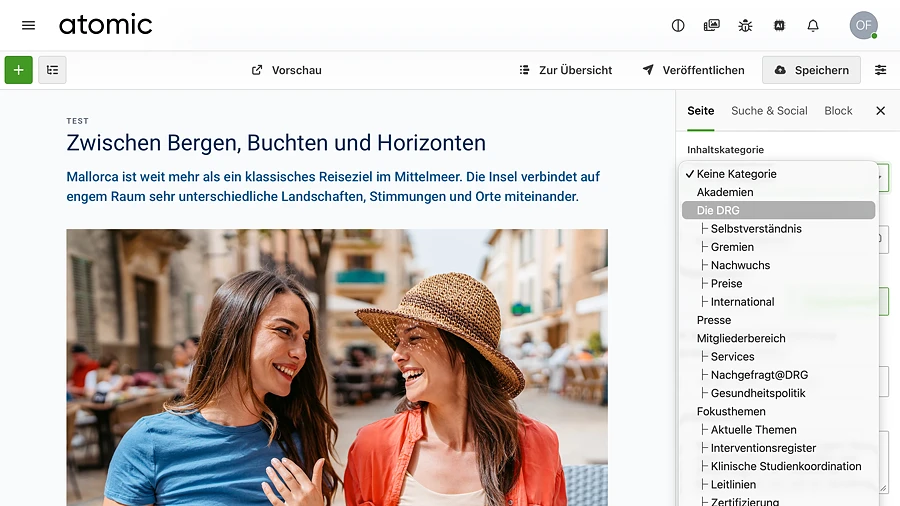Click Veröffentlichen to publish the page
The image size is (900, 506).
click(693, 70)
